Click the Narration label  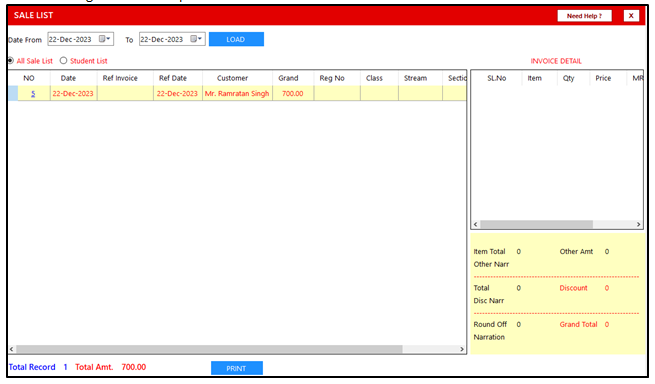[x=489, y=337]
